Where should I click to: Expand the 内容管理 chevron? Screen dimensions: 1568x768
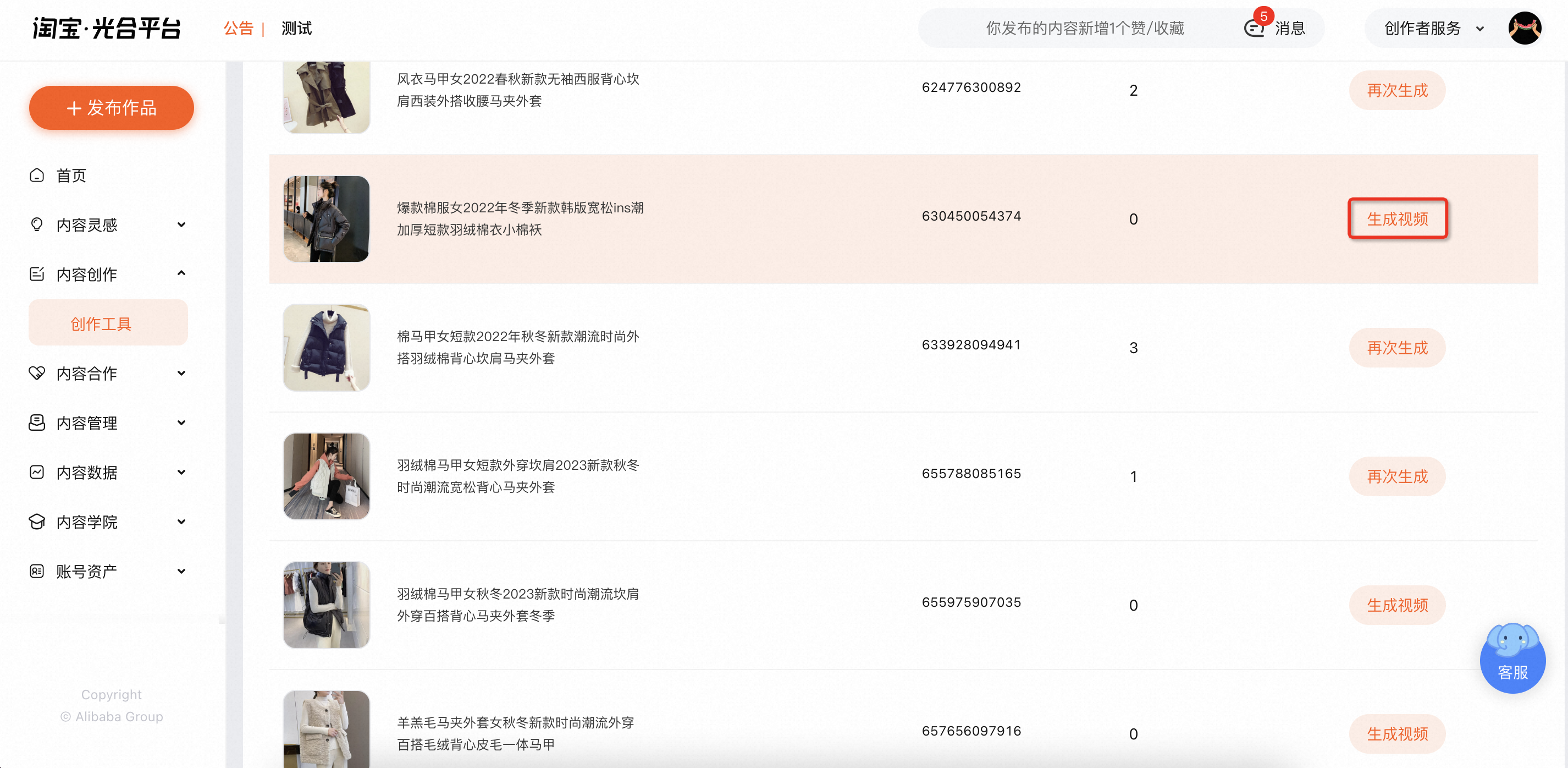(x=181, y=423)
